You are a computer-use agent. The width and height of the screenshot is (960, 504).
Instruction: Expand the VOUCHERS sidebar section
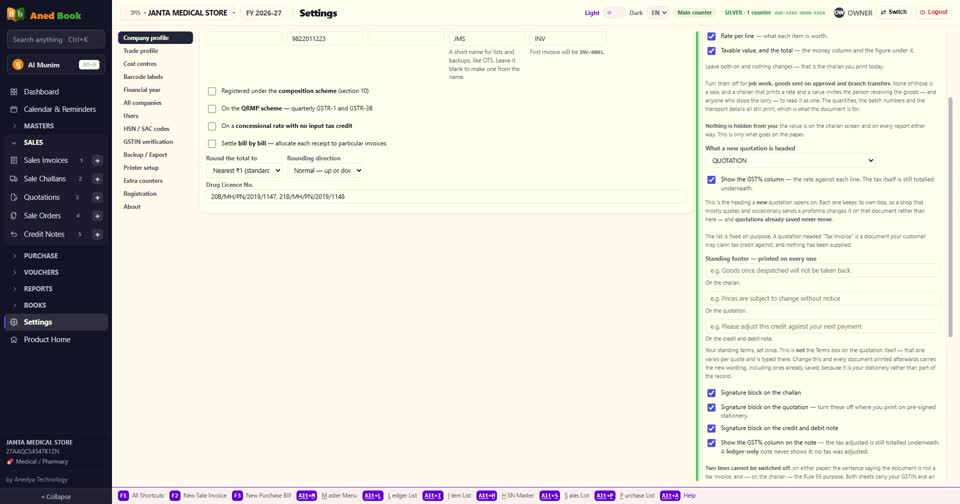pyautogui.click(x=41, y=272)
